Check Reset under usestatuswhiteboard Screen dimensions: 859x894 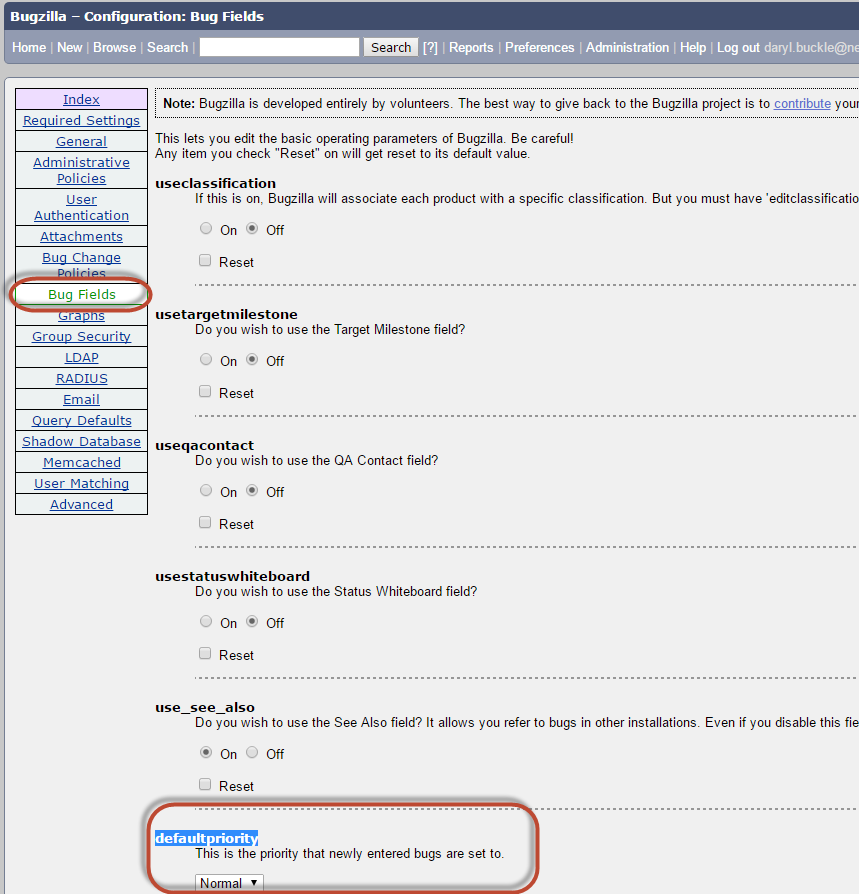click(x=205, y=654)
